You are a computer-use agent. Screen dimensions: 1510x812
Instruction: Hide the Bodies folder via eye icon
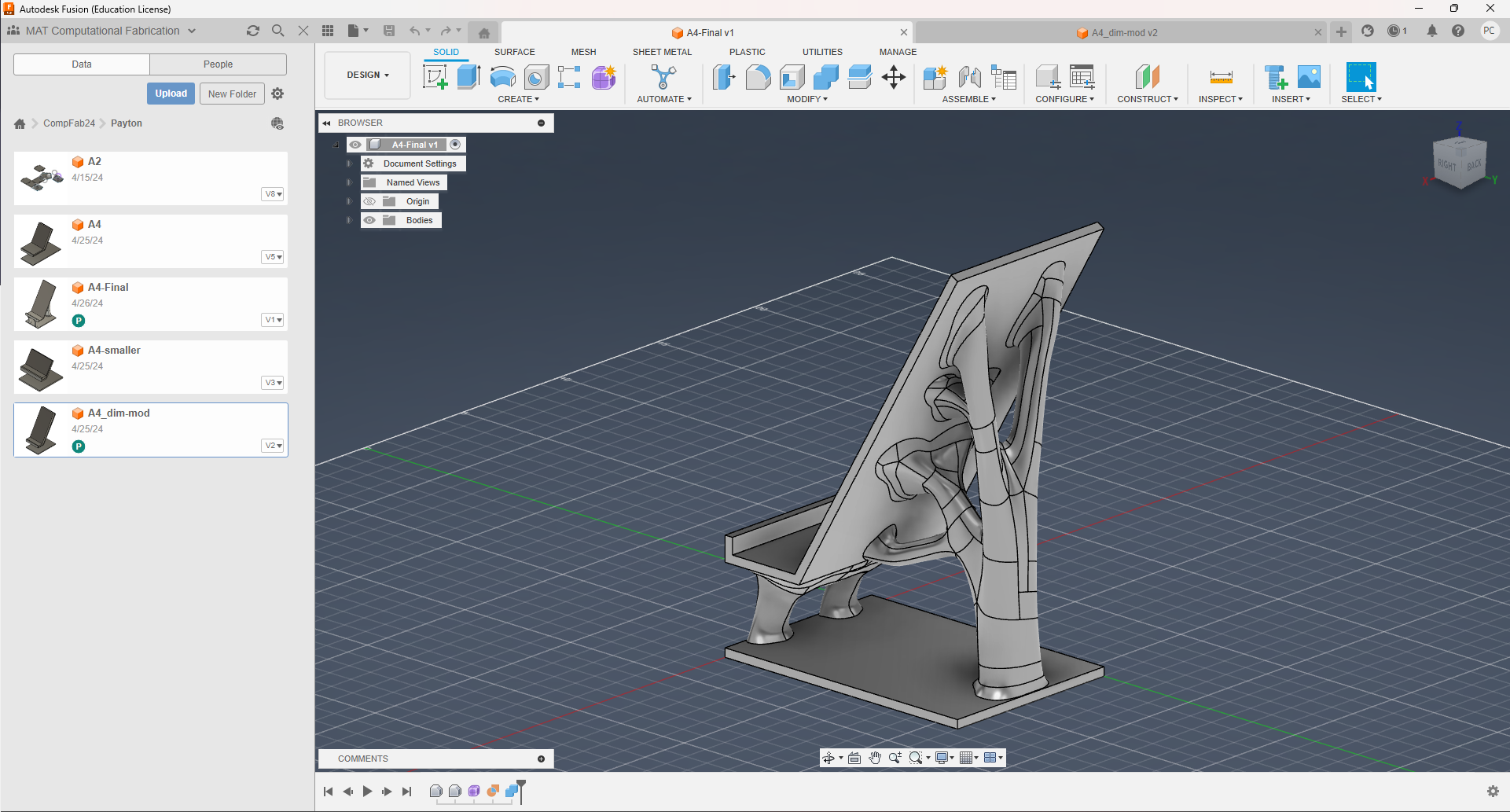369,220
